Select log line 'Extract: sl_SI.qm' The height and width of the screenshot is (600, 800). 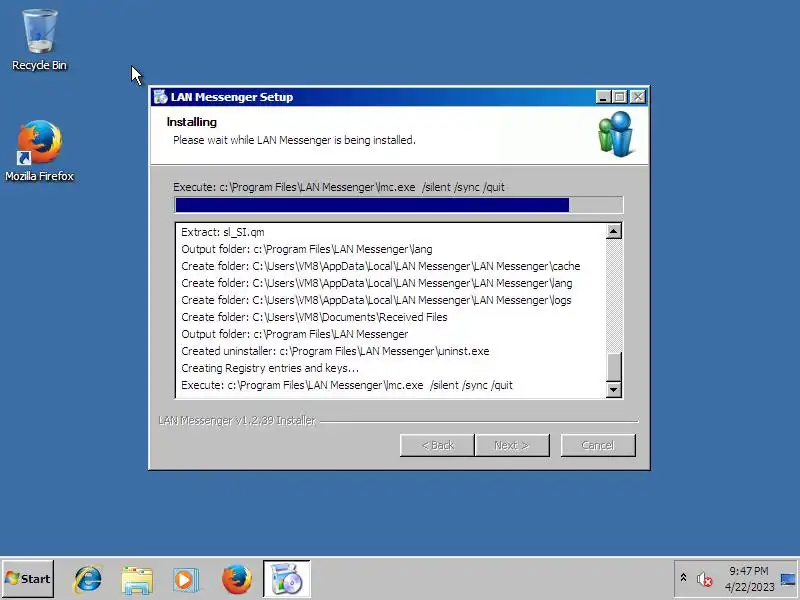pos(223,232)
